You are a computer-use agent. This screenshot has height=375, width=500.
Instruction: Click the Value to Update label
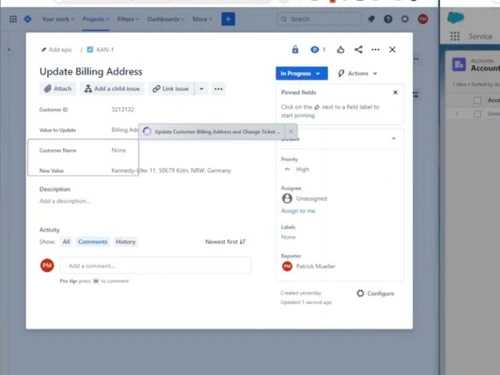(57, 130)
